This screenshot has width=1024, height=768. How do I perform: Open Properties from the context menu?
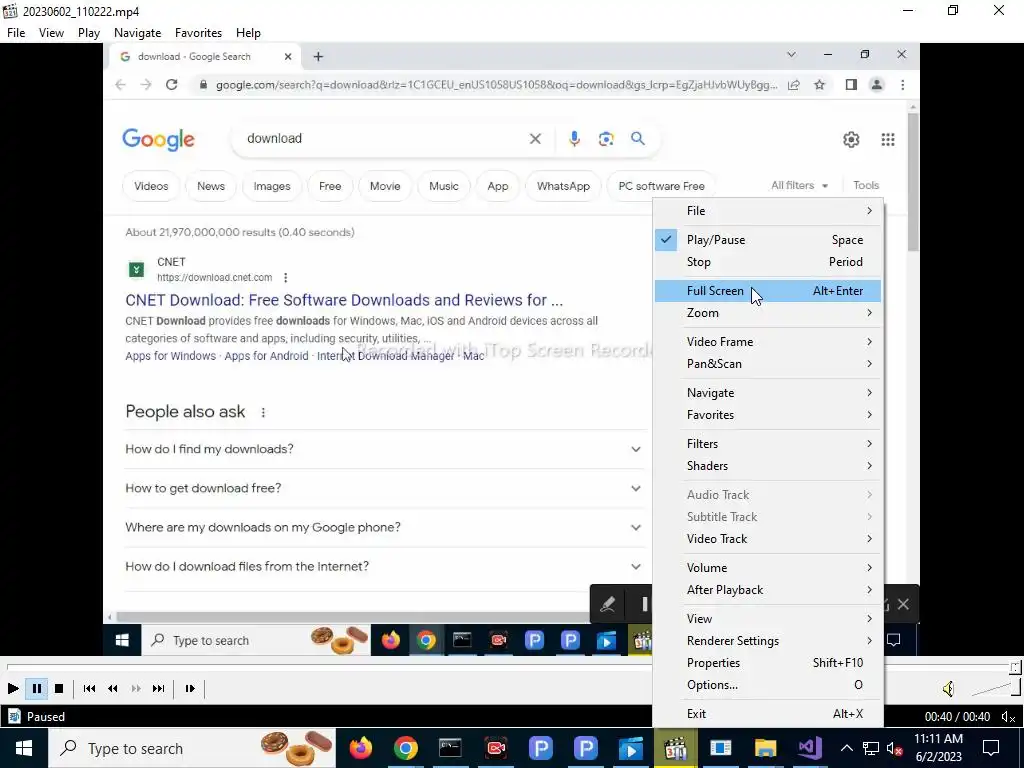click(x=768, y=663)
